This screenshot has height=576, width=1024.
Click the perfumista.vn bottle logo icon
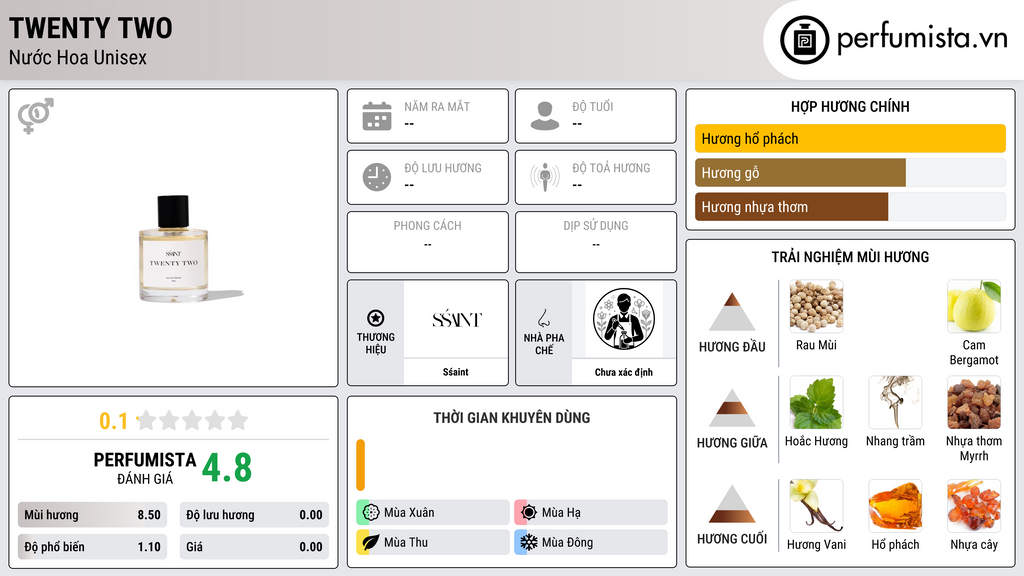tap(804, 40)
